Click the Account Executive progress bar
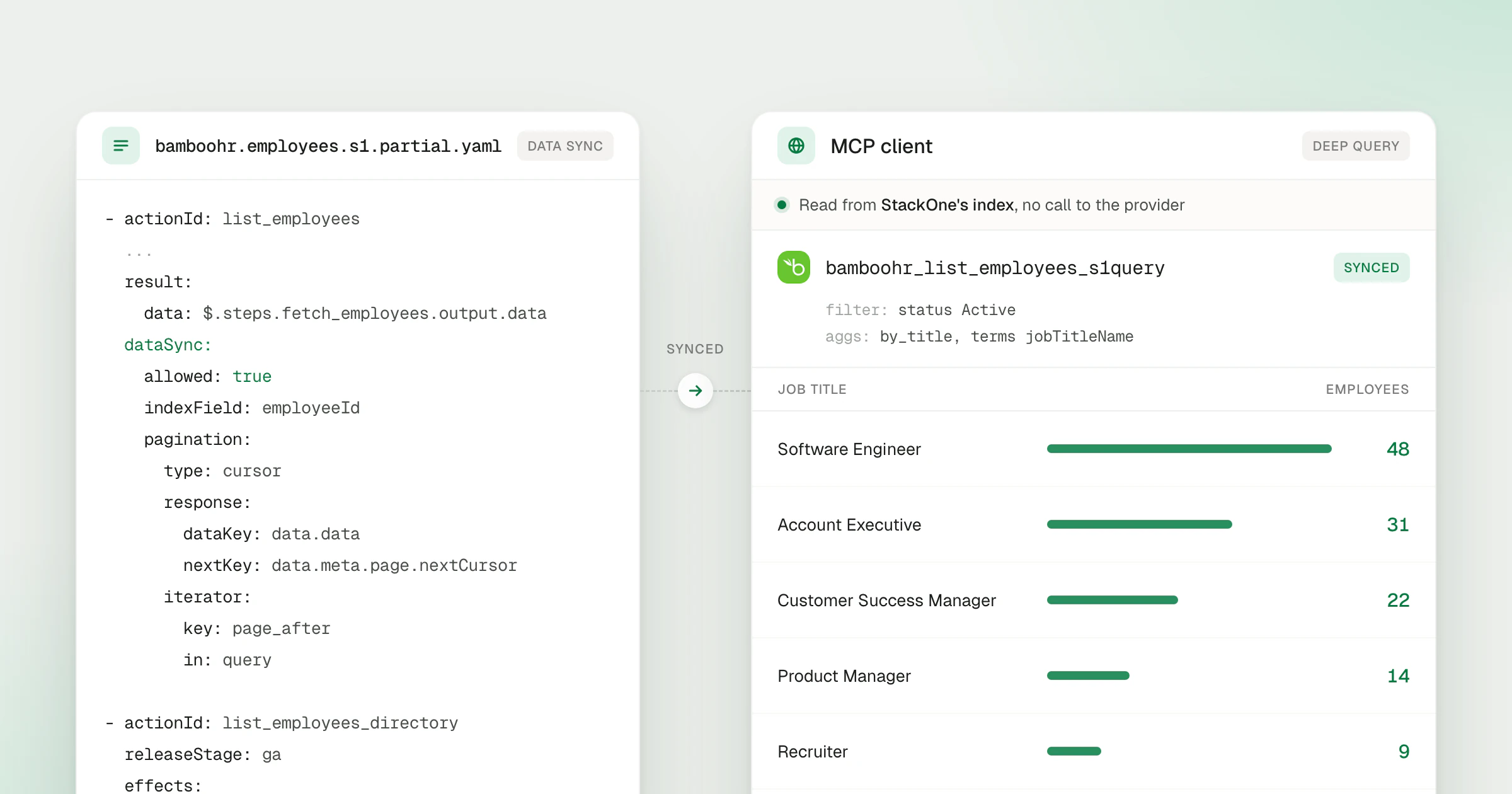Viewport: 1512px width, 794px height. click(x=1140, y=524)
